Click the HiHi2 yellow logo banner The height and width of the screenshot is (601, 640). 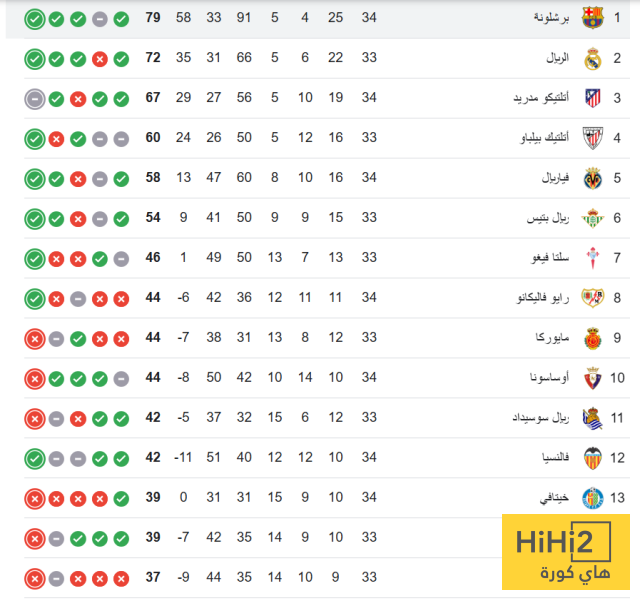pyautogui.click(x=566, y=552)
